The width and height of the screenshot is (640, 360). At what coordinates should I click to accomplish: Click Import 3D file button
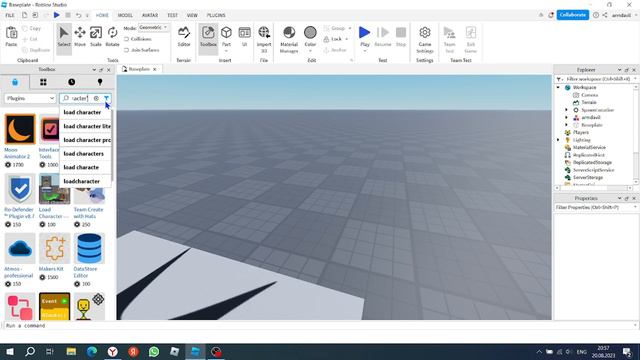click(x=264, y=39)
